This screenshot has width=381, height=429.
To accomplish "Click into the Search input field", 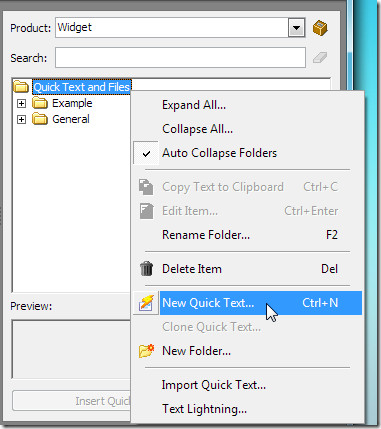I will pos(180,57).
